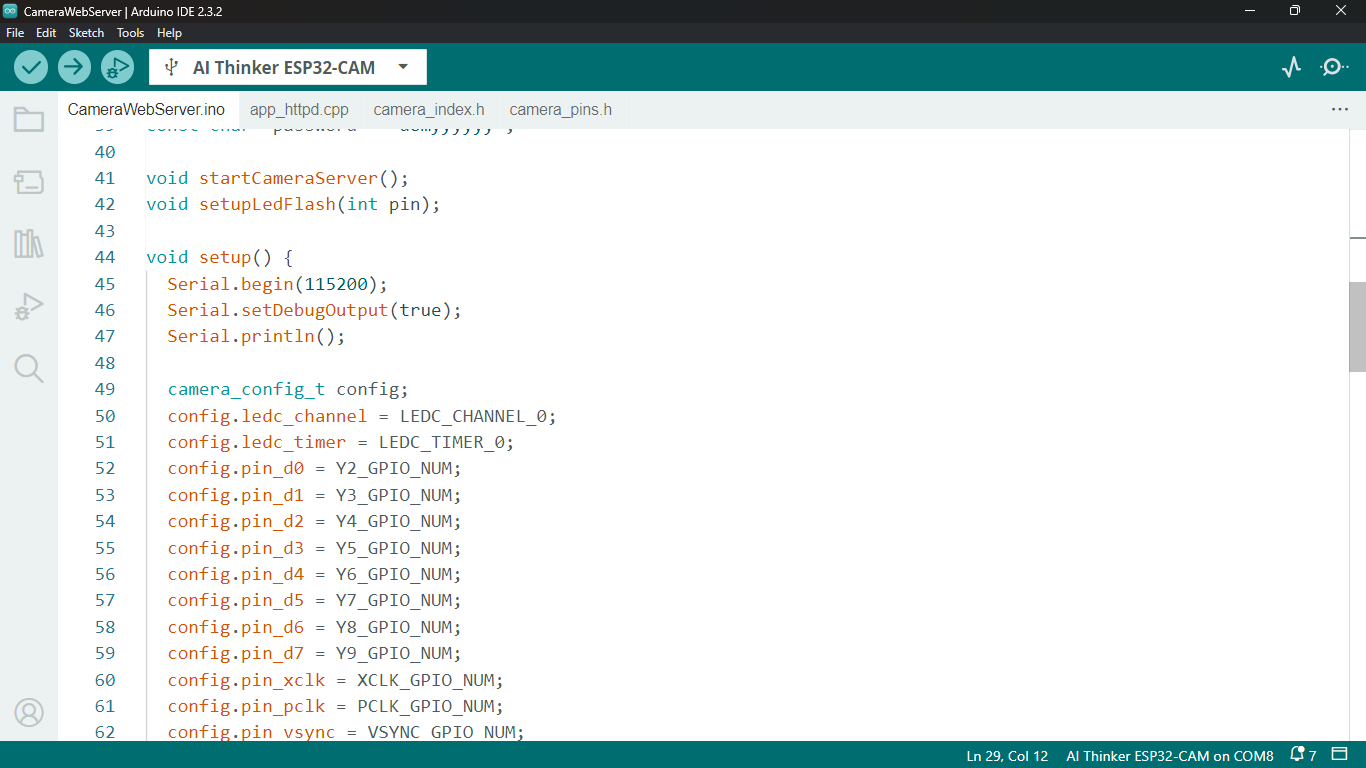The width and height of the screenshot is (1366, 768).
Task: Switch to the camera_index.h tab
Action: (x=429, y=110)
